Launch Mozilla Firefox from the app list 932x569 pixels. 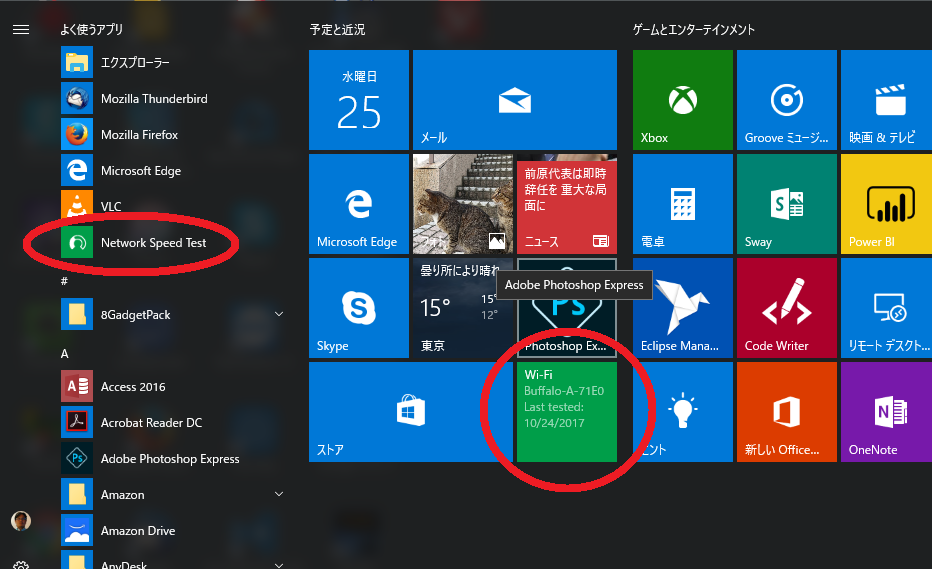click(x=174, y=134)
